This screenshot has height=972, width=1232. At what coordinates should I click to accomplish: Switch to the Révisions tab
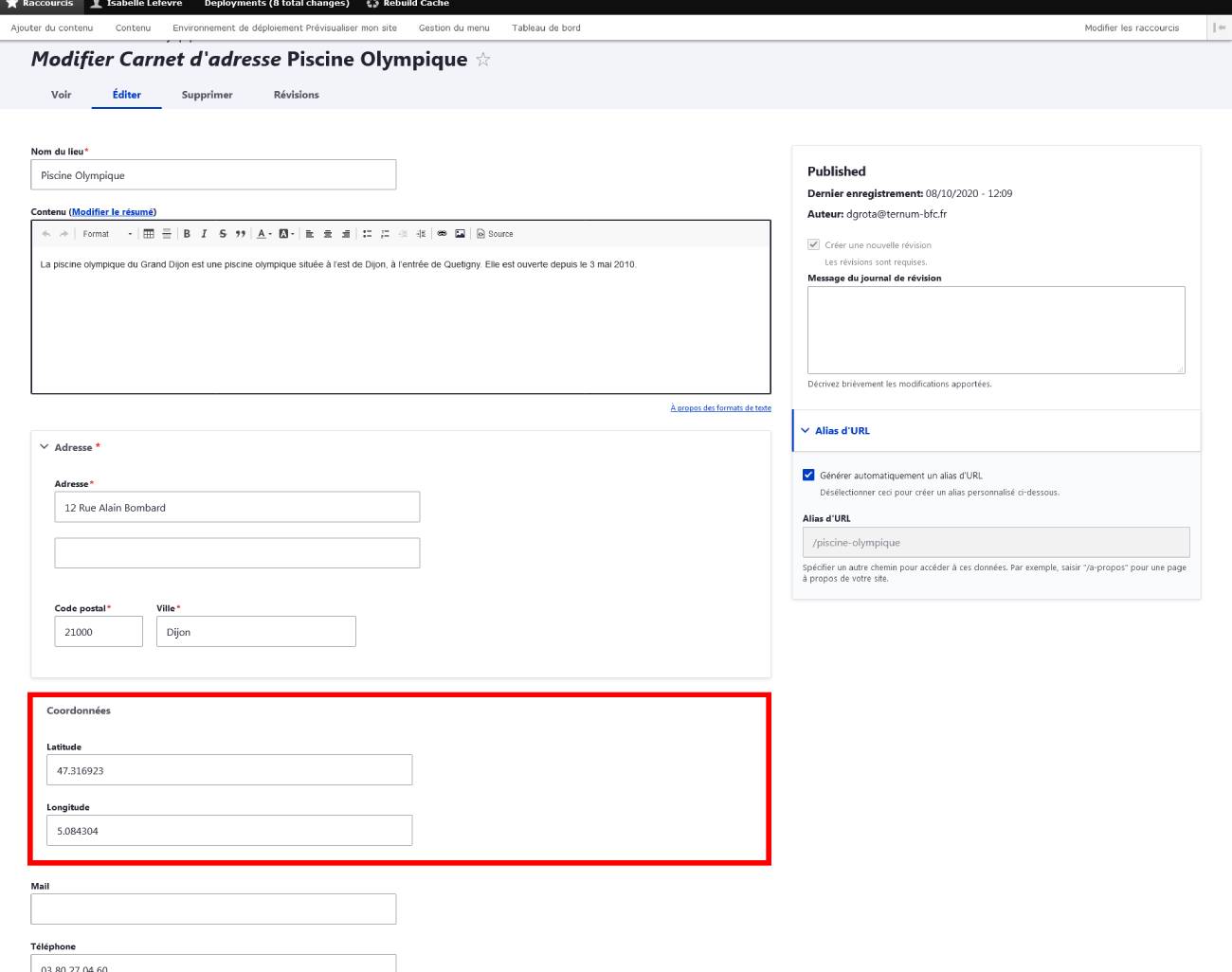click(x=296, y=95)
